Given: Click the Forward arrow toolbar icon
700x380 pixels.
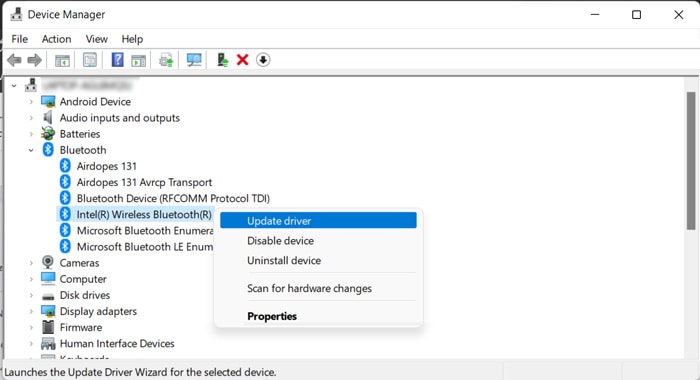Looking at the screenshot, I should coord(34,60).
